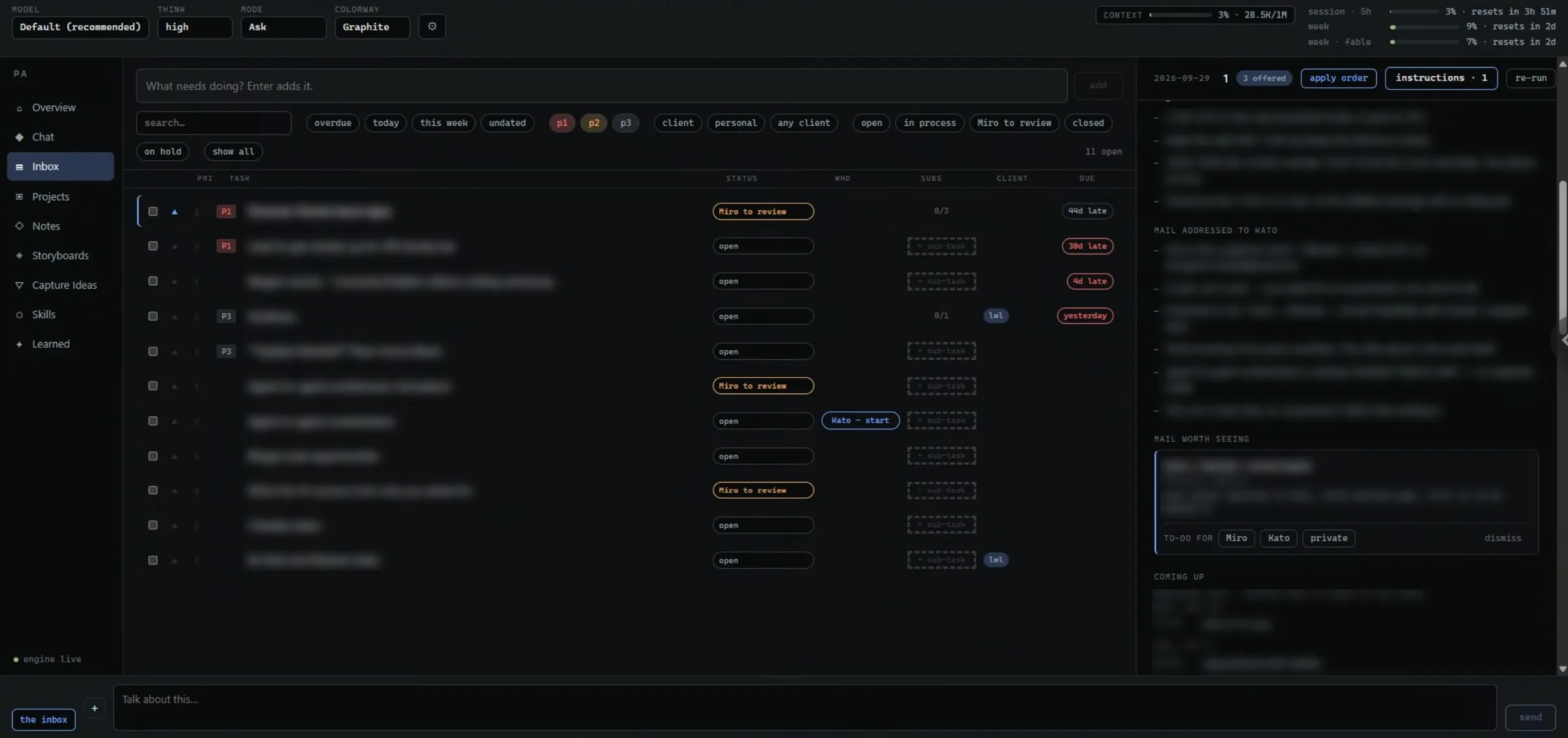Open Notes in the sidebar
1568x738 pixels.
[x=46, y=226]
